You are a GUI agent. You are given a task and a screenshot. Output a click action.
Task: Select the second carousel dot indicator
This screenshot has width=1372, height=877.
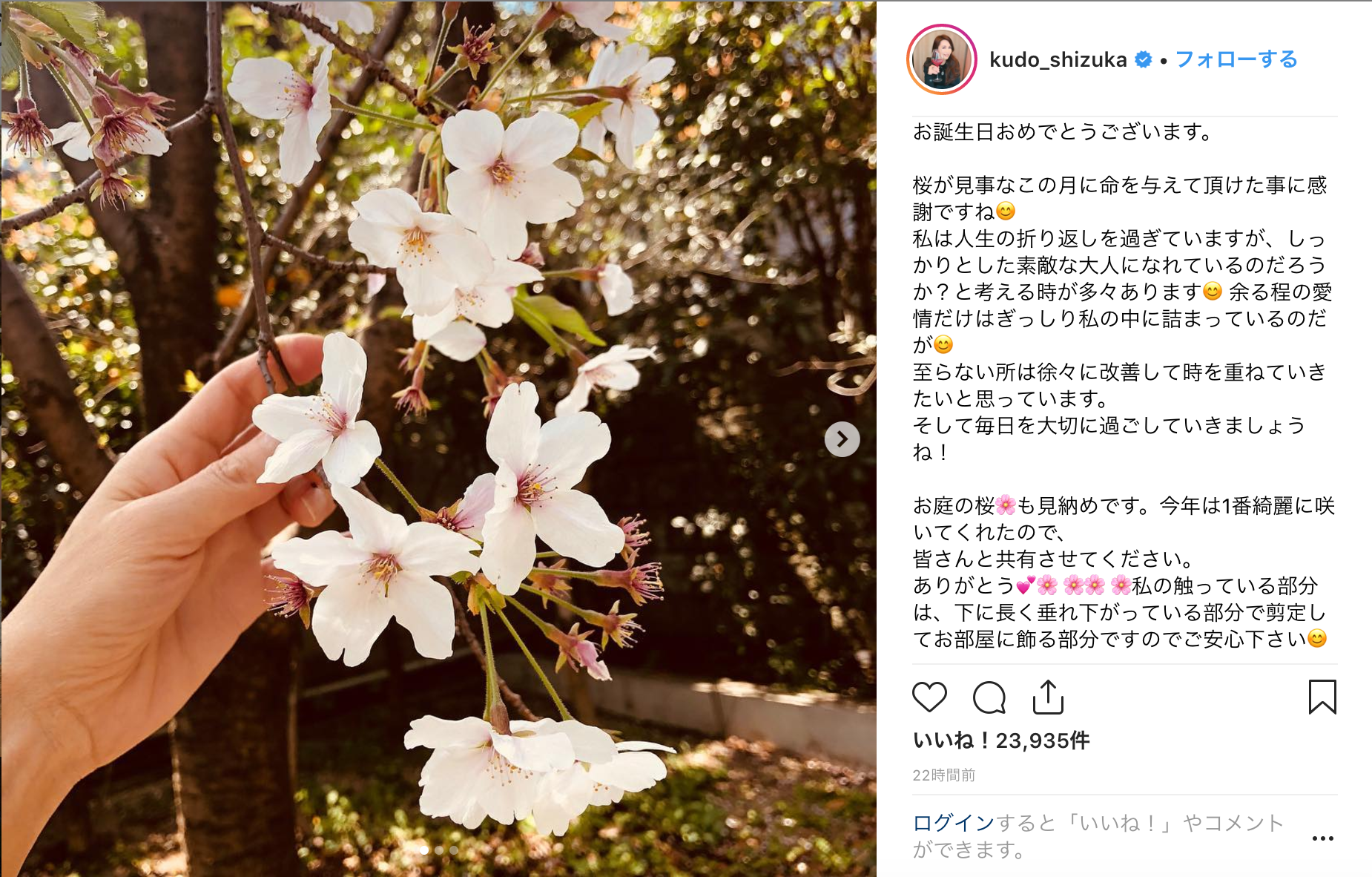click(x=439, y=850)
